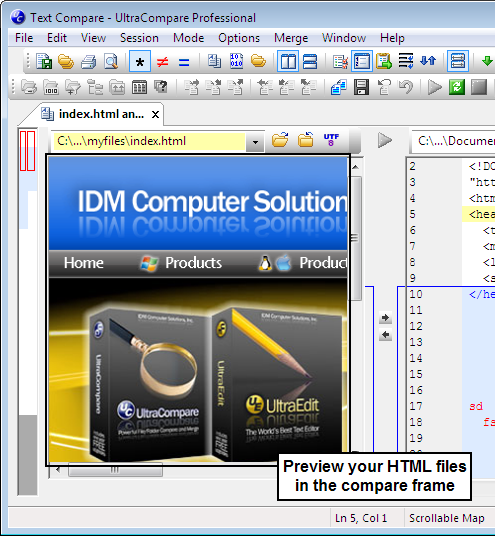Select folder compare mode icon
495x536 pixels.
pos(258,62)
